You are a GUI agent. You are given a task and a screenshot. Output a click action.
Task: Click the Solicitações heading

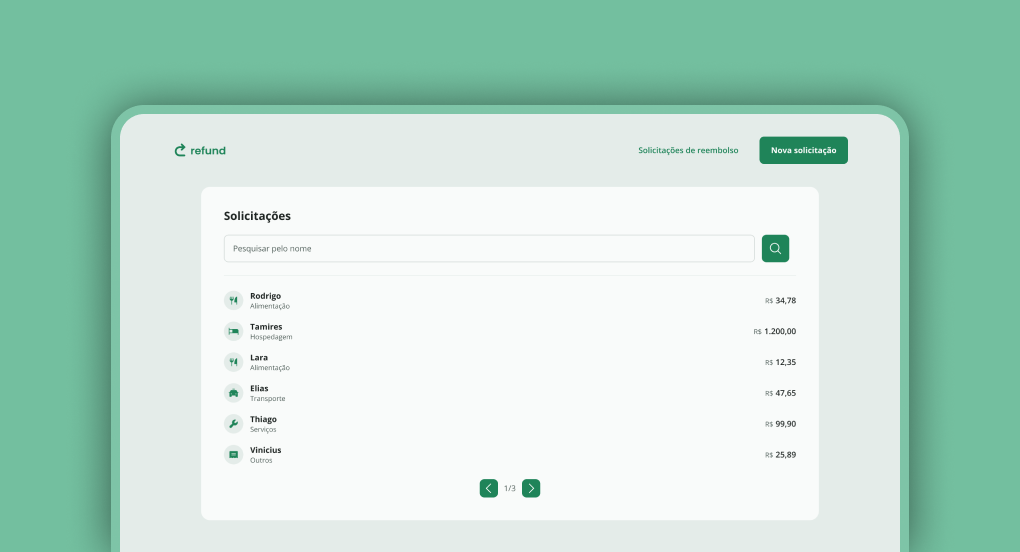(x=257, y=216)
